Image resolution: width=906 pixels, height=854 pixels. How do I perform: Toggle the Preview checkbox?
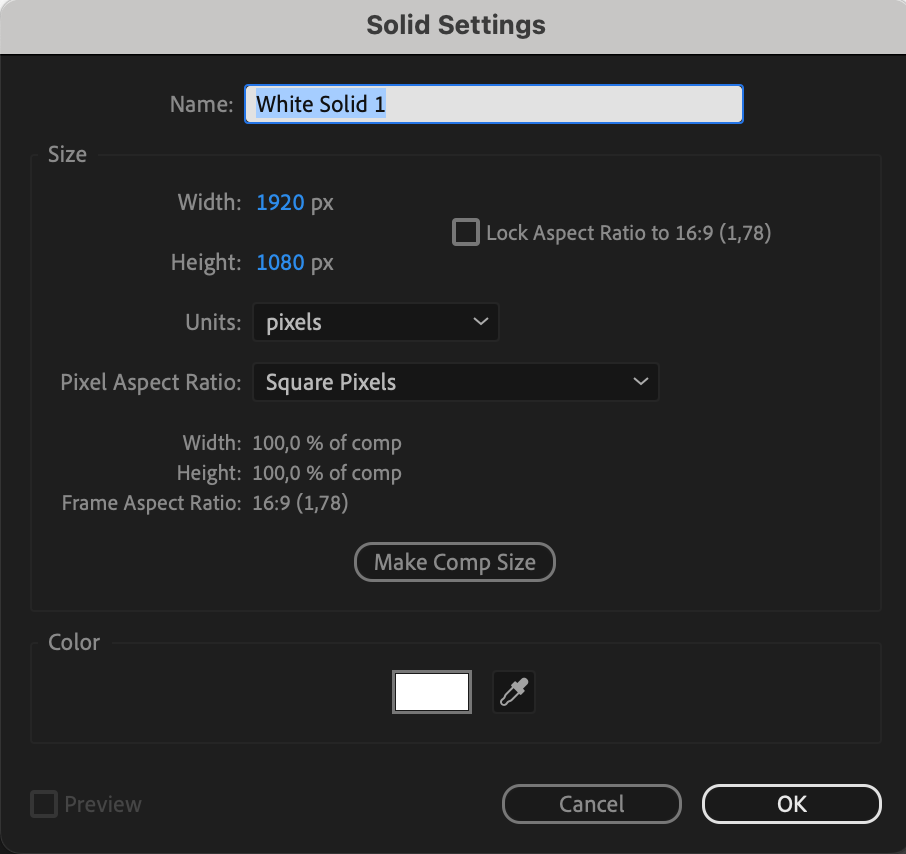(x=44, y=804)
